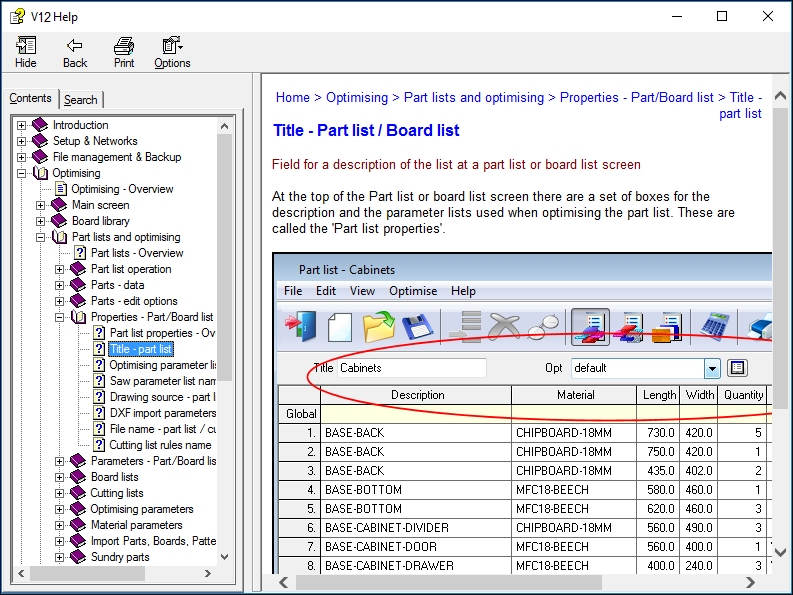The width and height of the screenshot is (793, 595).
Task: Click the question mark icon beside Cutting list rules name
Action: pyautogui.click(x=99, y=445)
